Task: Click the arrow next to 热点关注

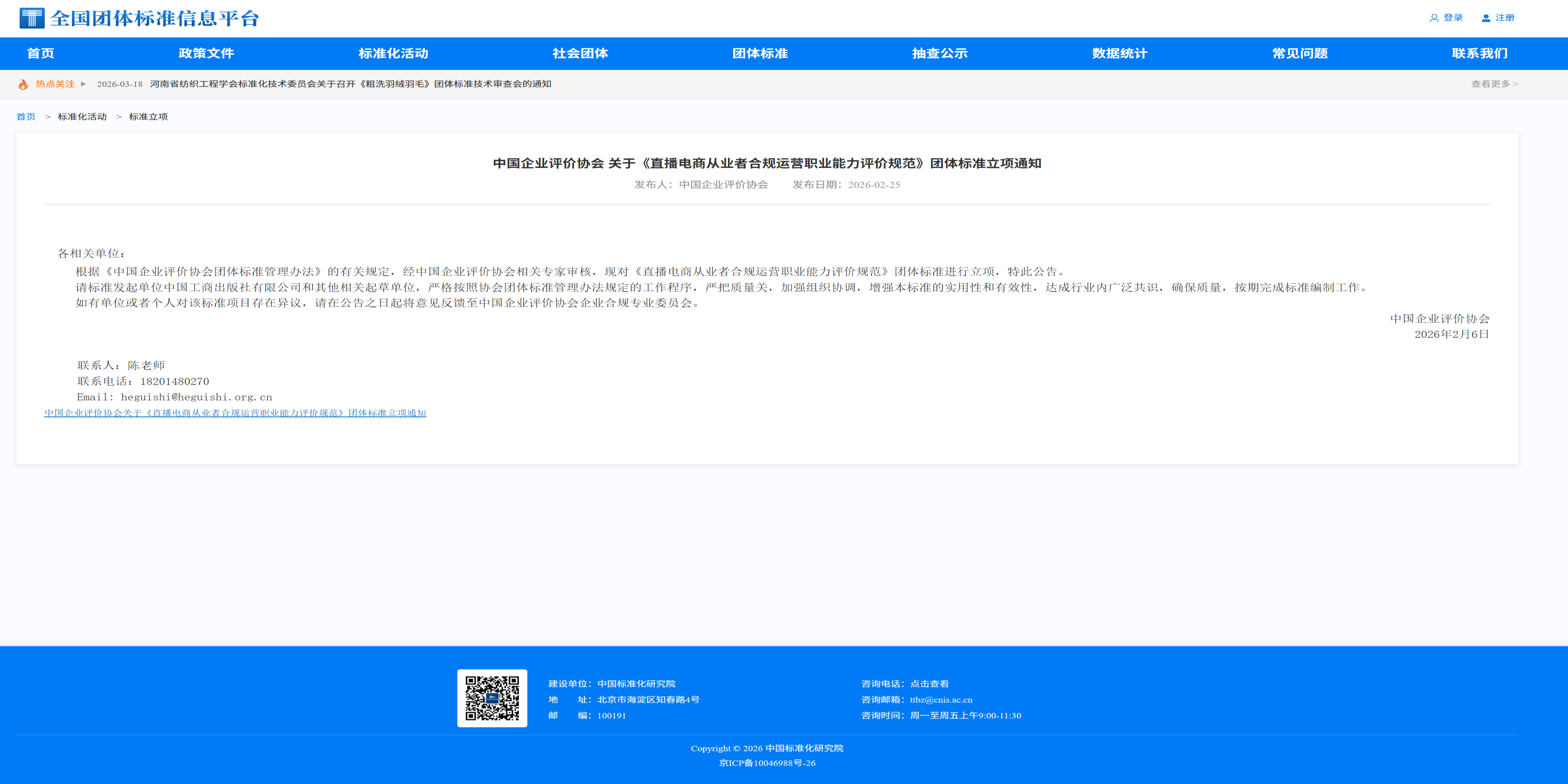Action: coord(84,84)
